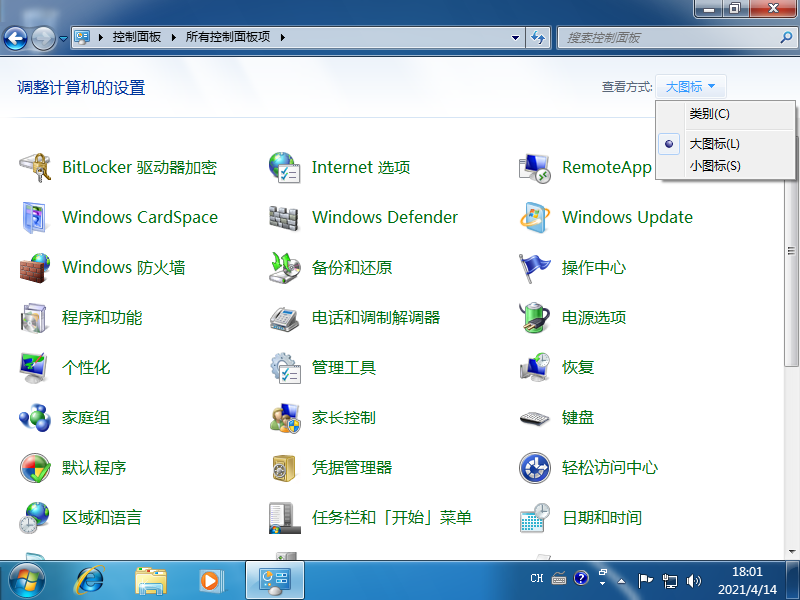Image resolution: width=800 pixels, height=600 pixels.
Task: Open the 任务栏和「开始」菜单 link
Action: 391,518
